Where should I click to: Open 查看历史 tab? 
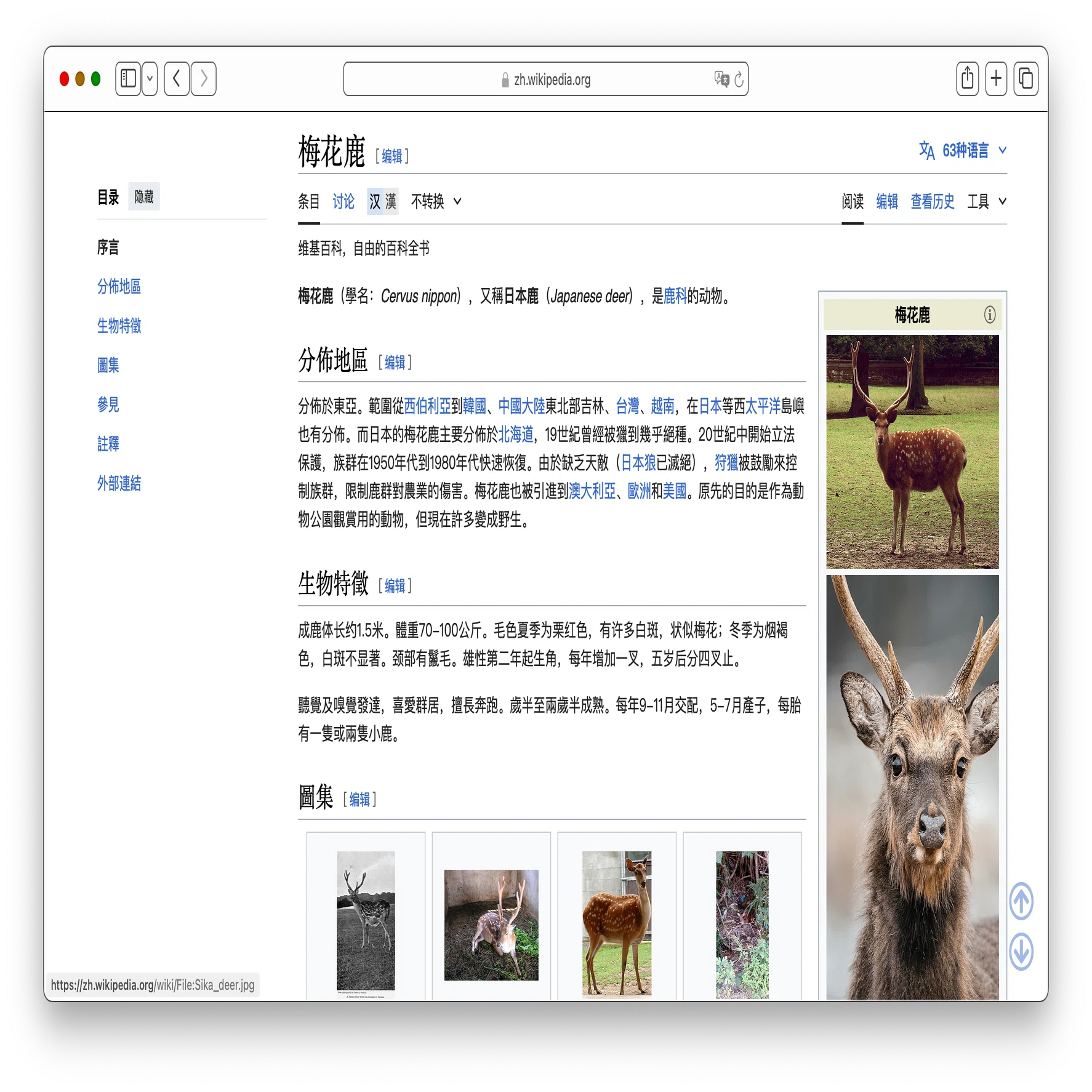[x=933, y=201]
